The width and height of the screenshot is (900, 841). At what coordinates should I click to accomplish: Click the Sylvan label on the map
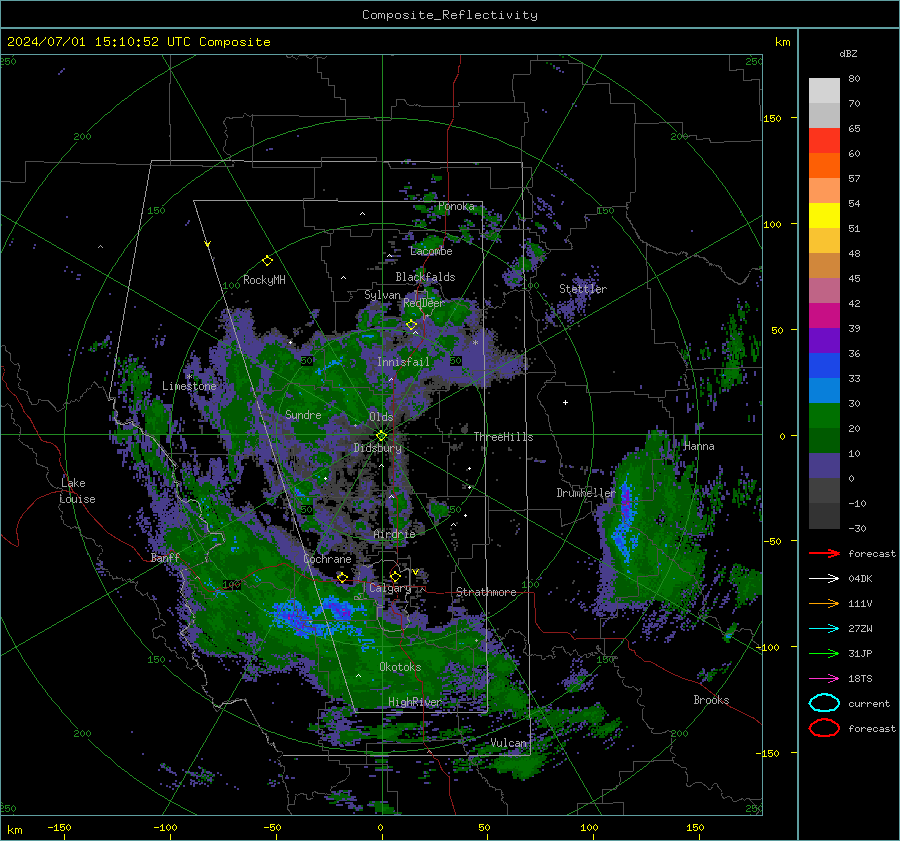[x=382, y=295]
